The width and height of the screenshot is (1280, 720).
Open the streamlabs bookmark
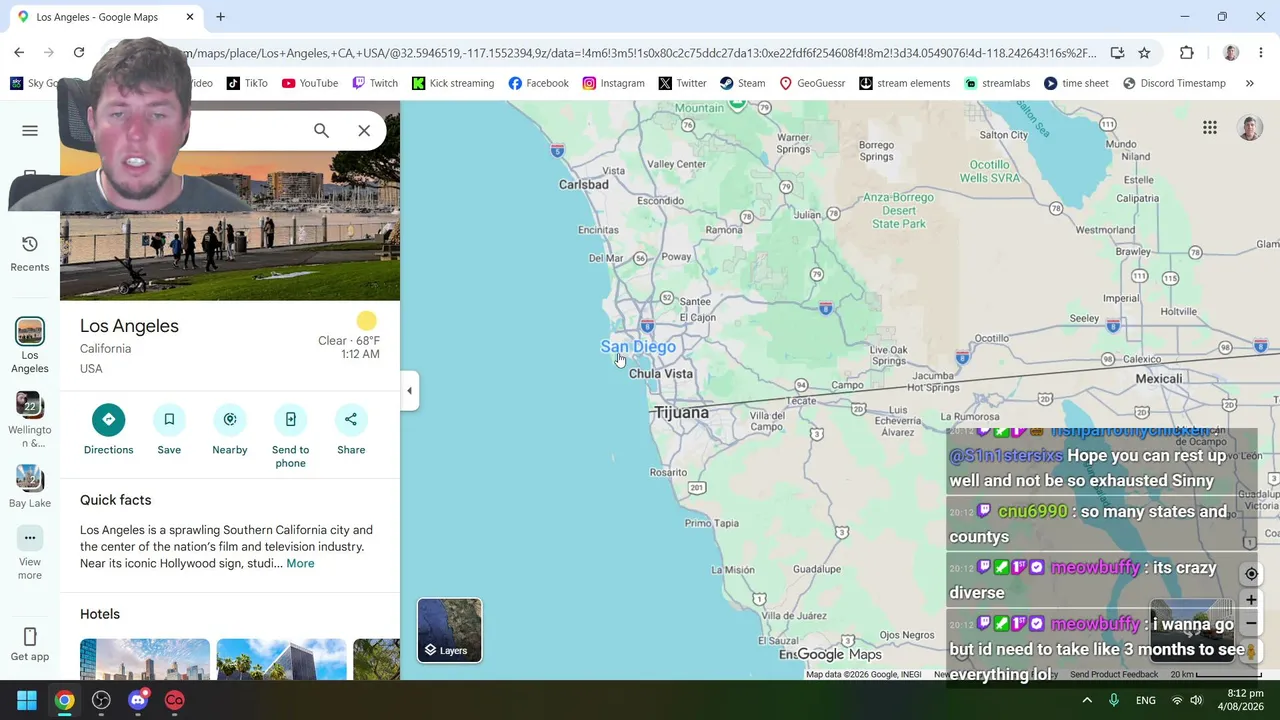997,83
